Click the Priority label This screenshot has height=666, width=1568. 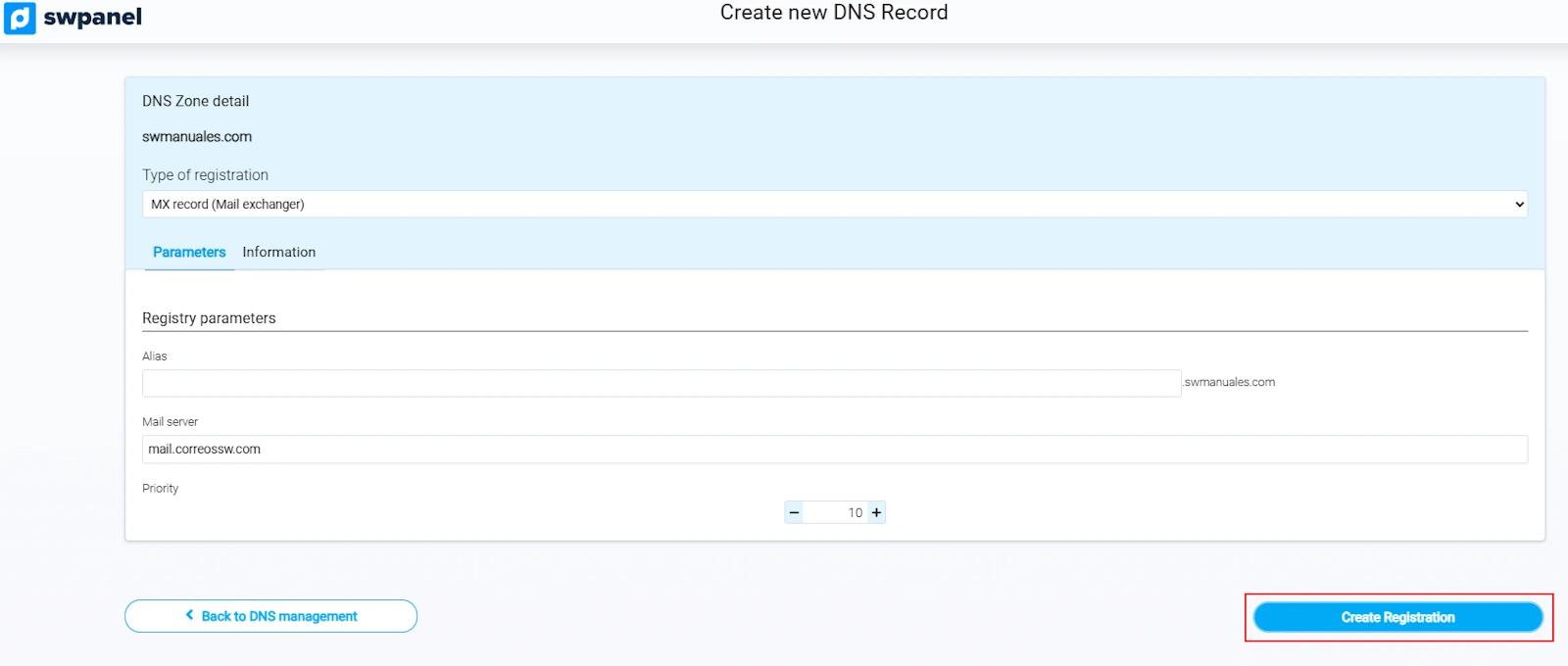[160, 488]
